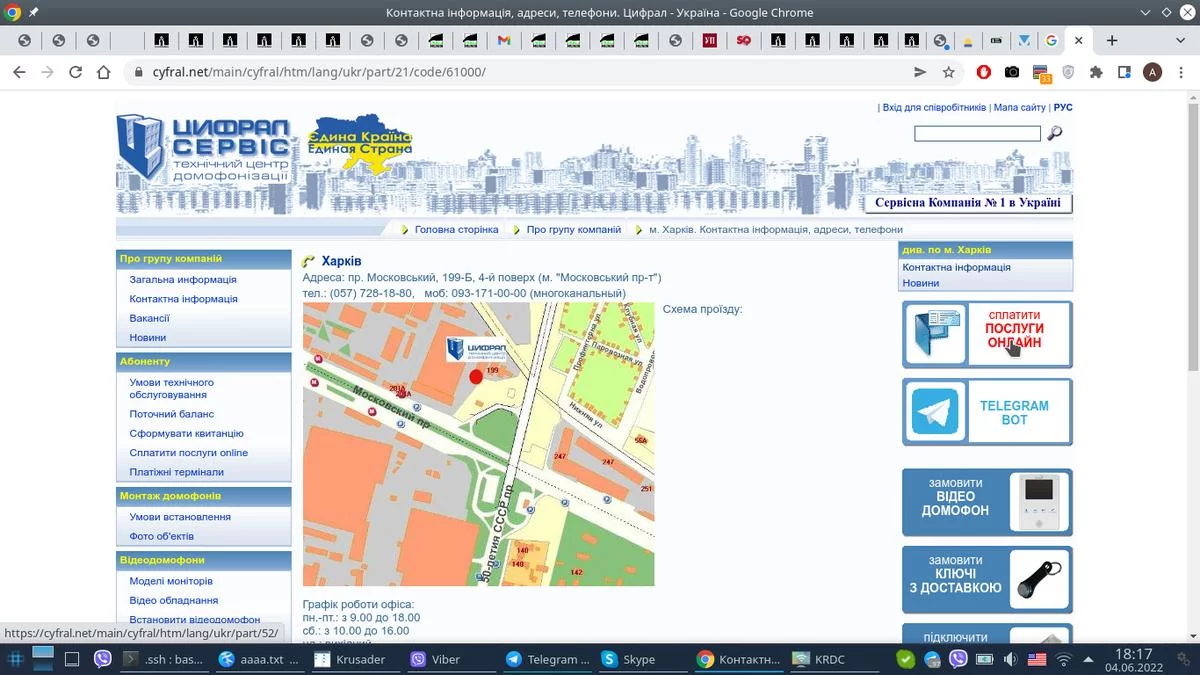The width and height of the screenshot is (1200, 675).
Task: Select Вакансії in the left menu
Action: click(149, 318)
